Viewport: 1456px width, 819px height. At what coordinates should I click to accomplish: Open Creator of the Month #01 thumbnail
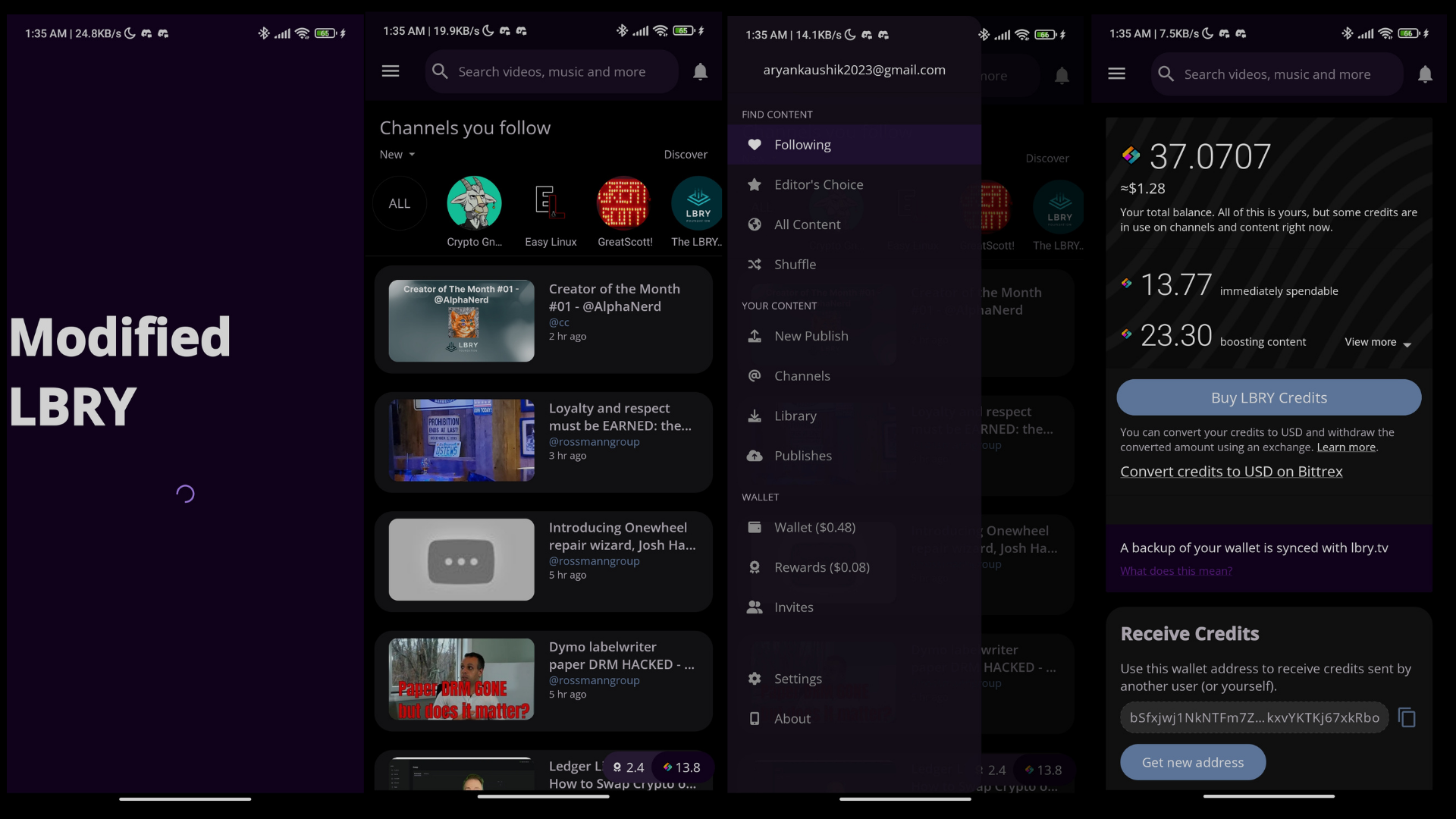pos(461,321)
